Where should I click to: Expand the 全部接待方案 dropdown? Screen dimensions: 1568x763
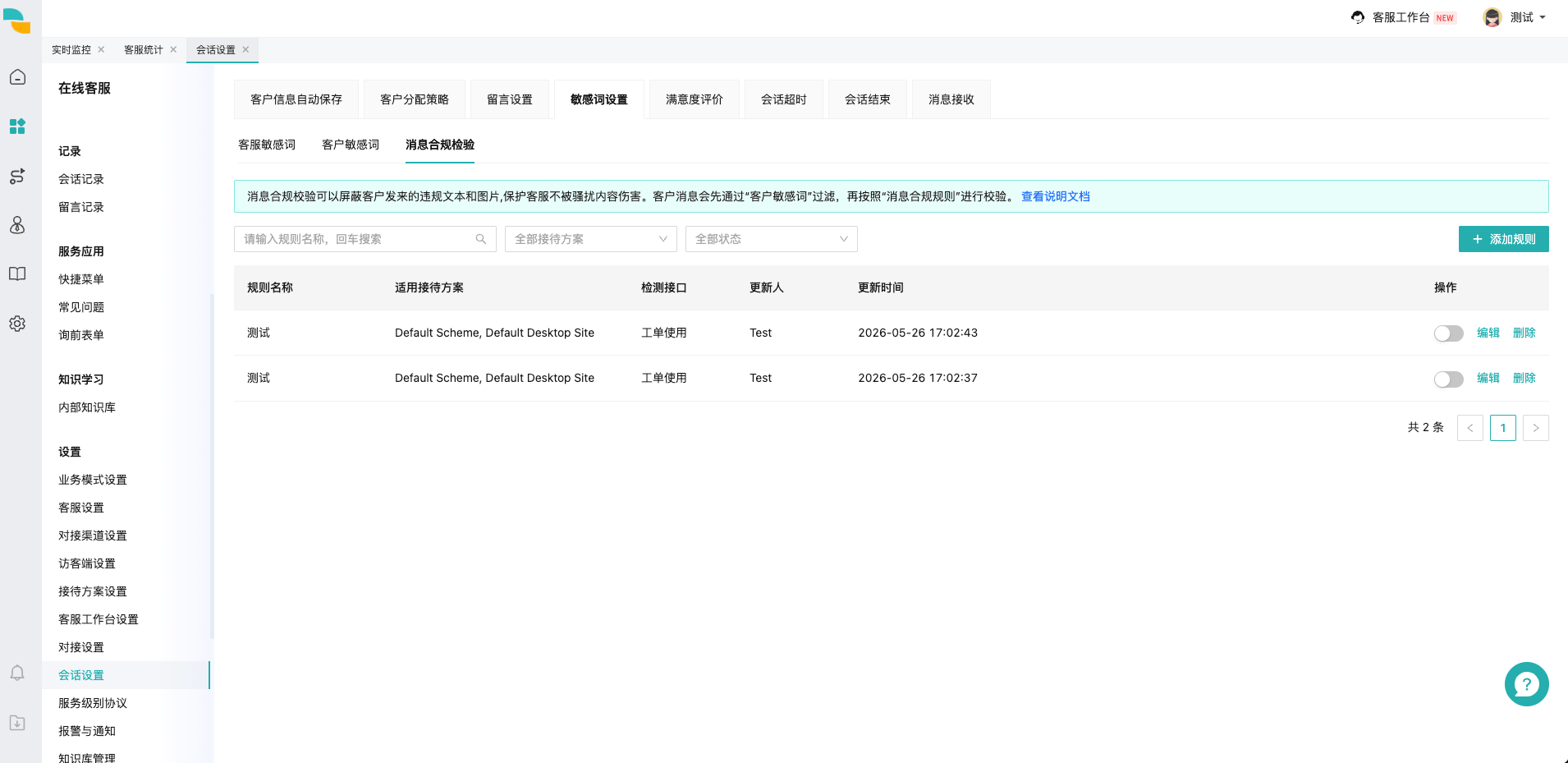(591, 239)
